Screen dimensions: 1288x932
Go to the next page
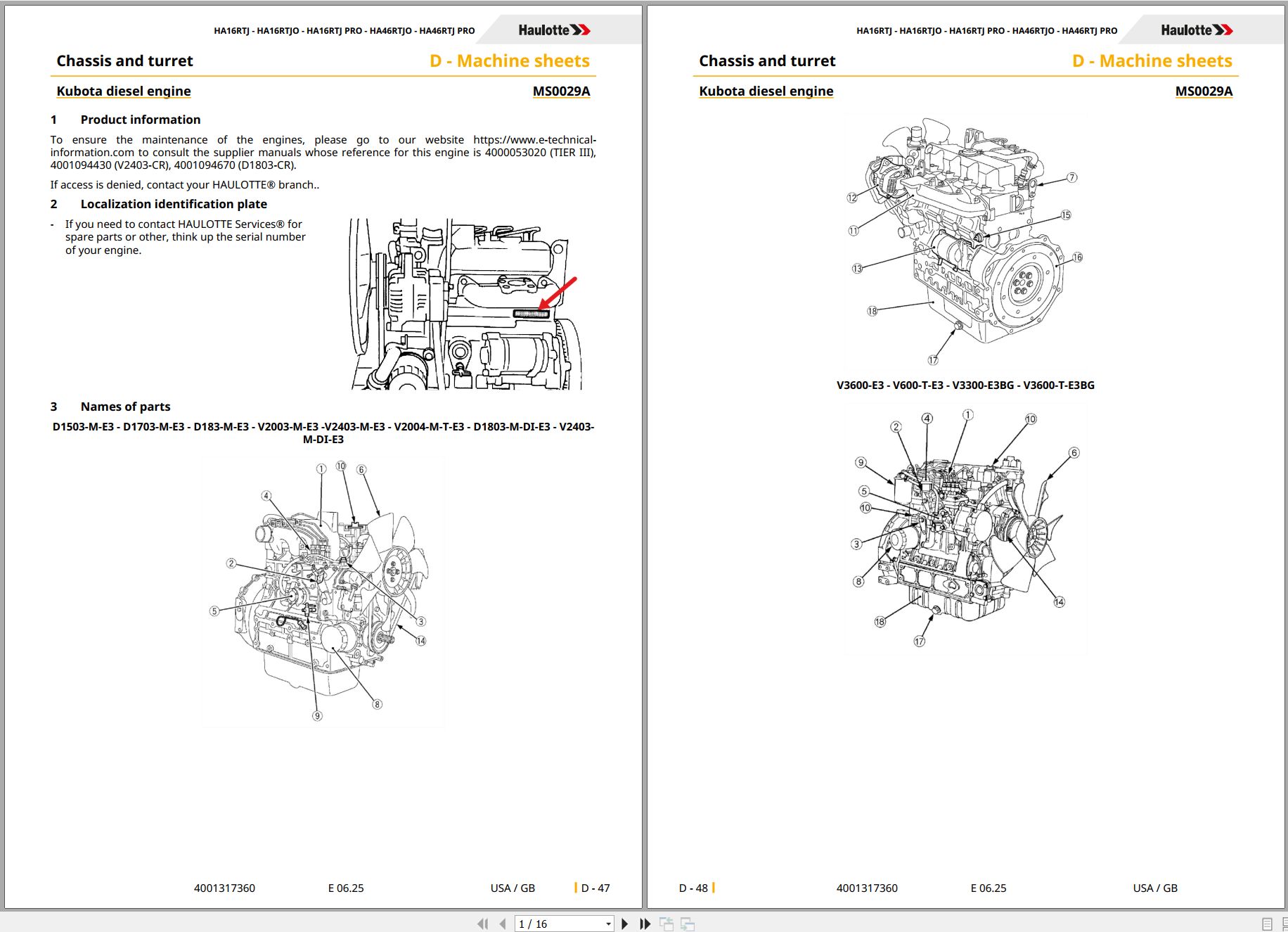pos(624,924)
